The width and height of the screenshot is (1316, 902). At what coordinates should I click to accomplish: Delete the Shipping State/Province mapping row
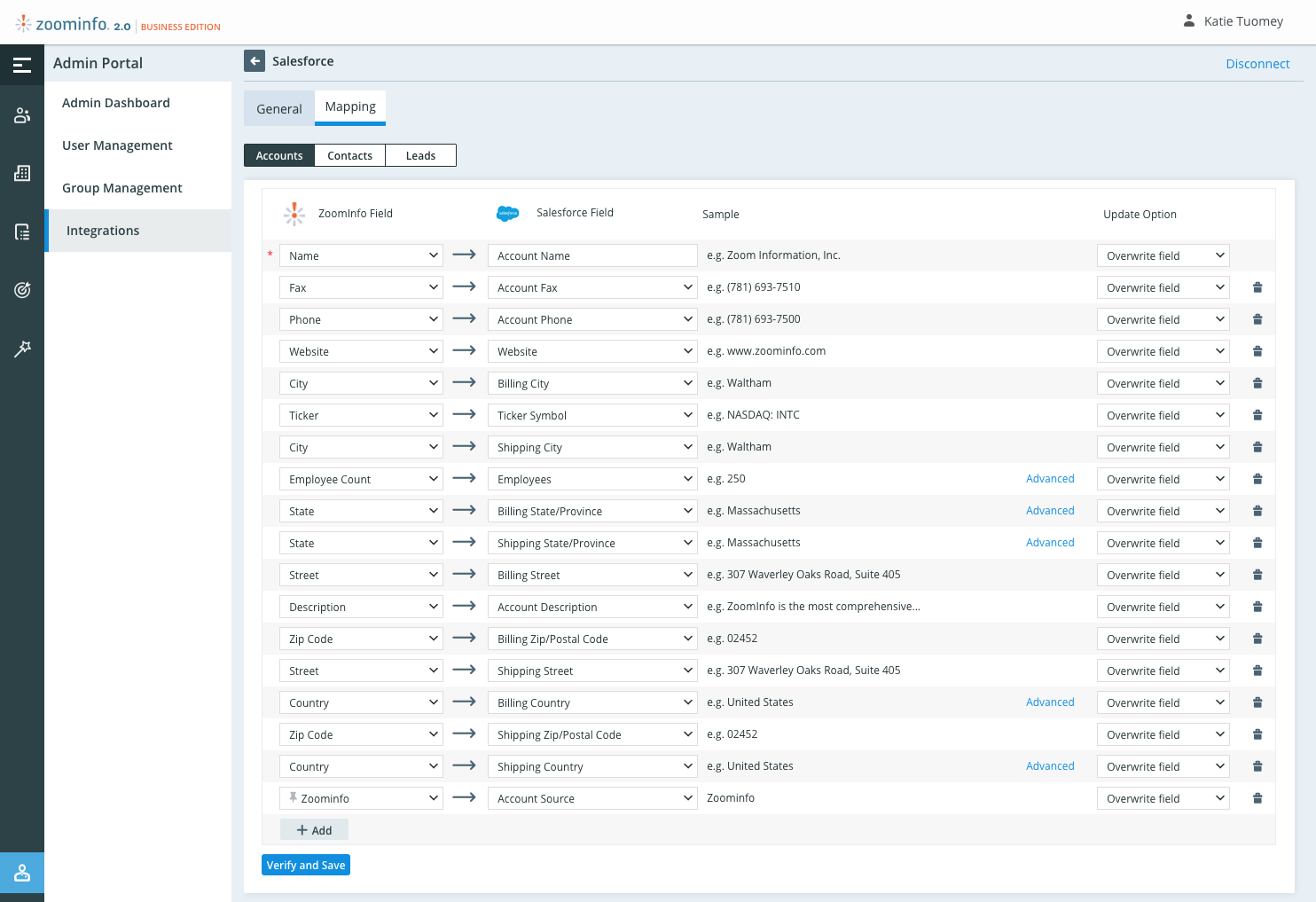coord(1257,543)
